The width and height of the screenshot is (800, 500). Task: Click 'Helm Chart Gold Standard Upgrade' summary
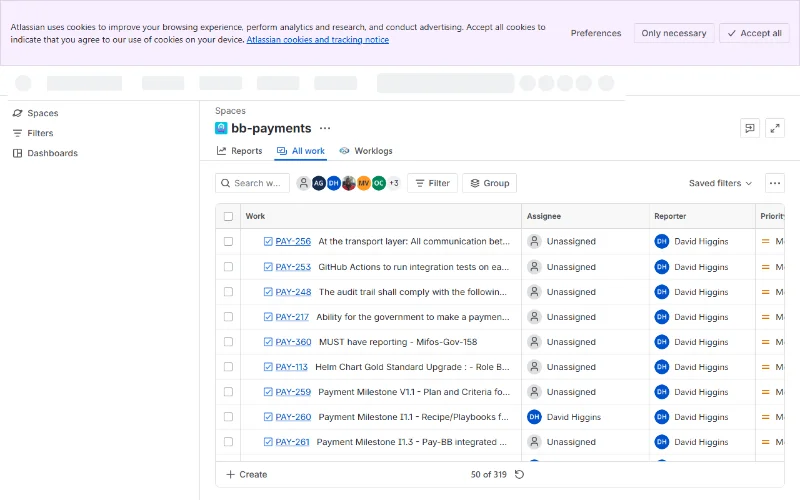[x=412, y=367]
